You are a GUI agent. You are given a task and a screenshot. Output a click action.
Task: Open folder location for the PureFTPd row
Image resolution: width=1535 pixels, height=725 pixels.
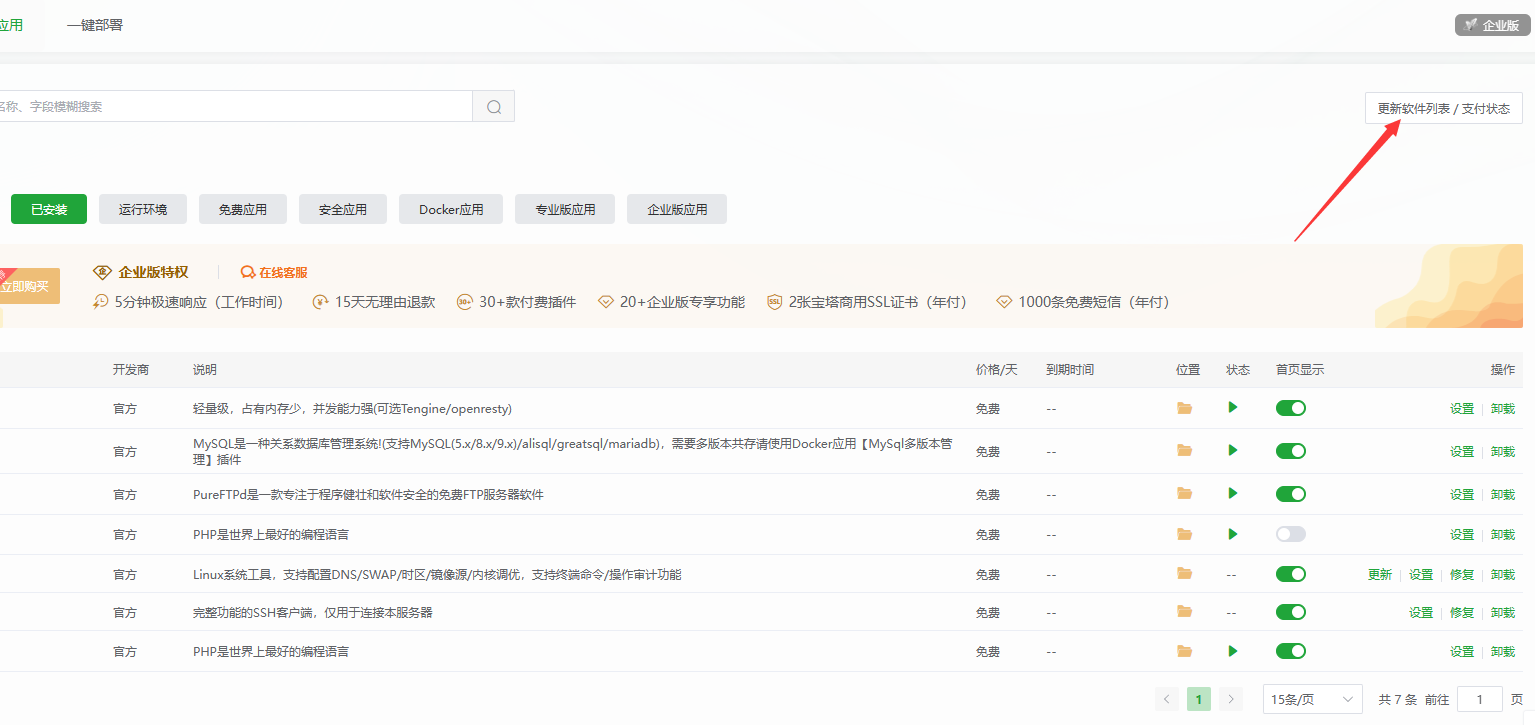1185,494
